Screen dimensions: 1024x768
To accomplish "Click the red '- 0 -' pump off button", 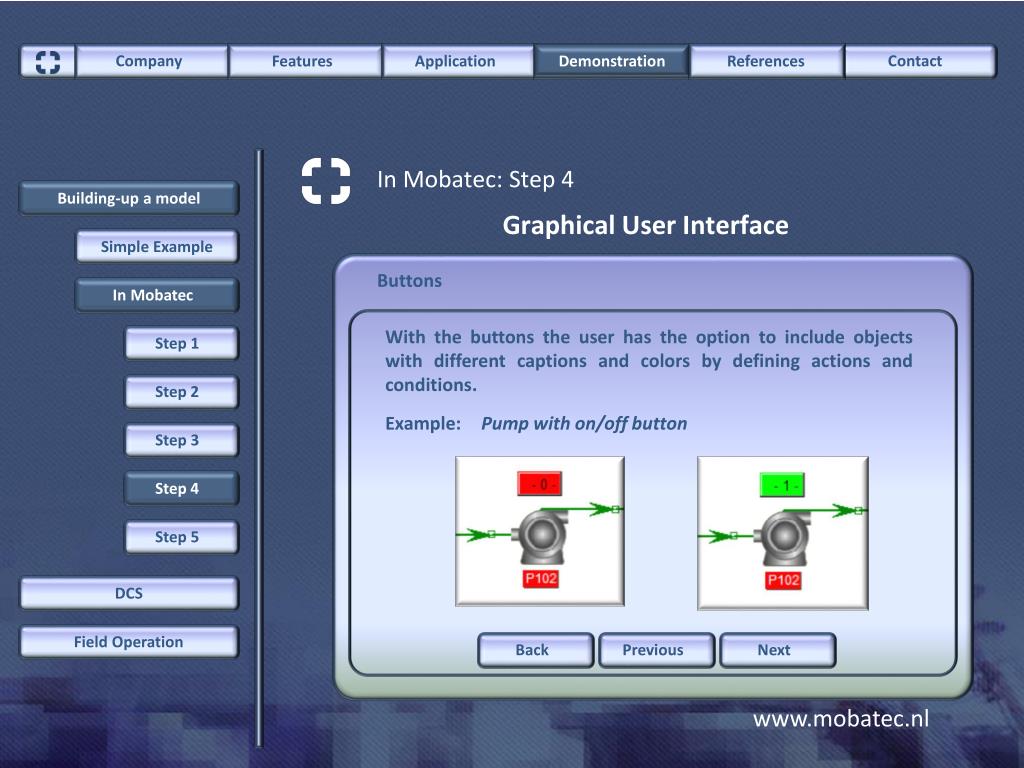I will 539,484.
